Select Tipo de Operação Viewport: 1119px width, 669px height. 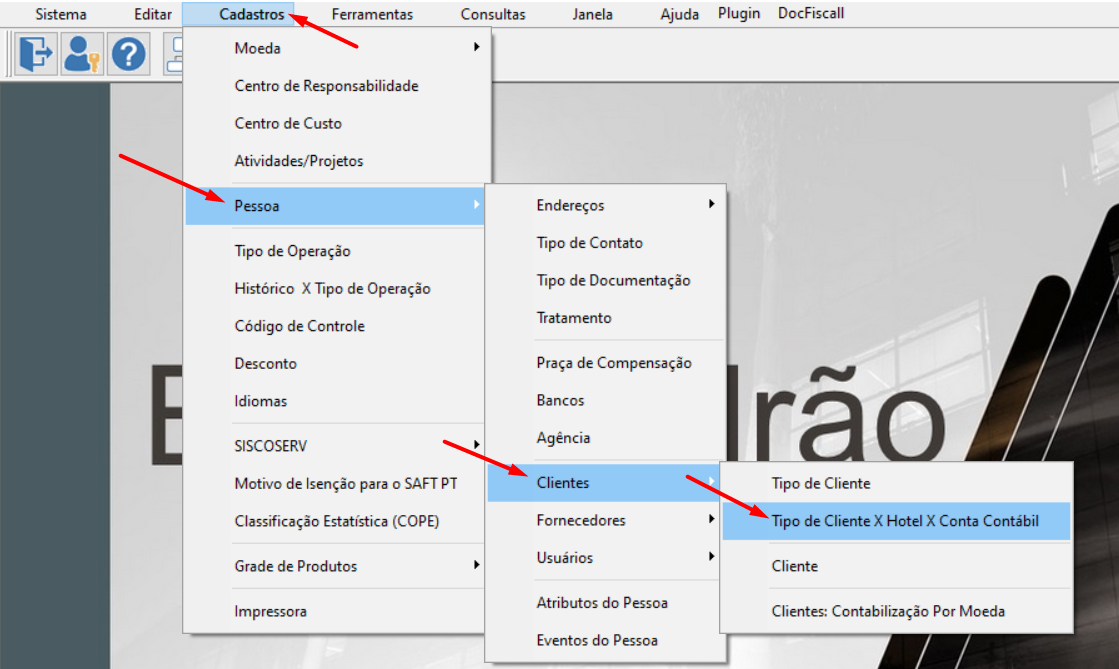(335, 251)
